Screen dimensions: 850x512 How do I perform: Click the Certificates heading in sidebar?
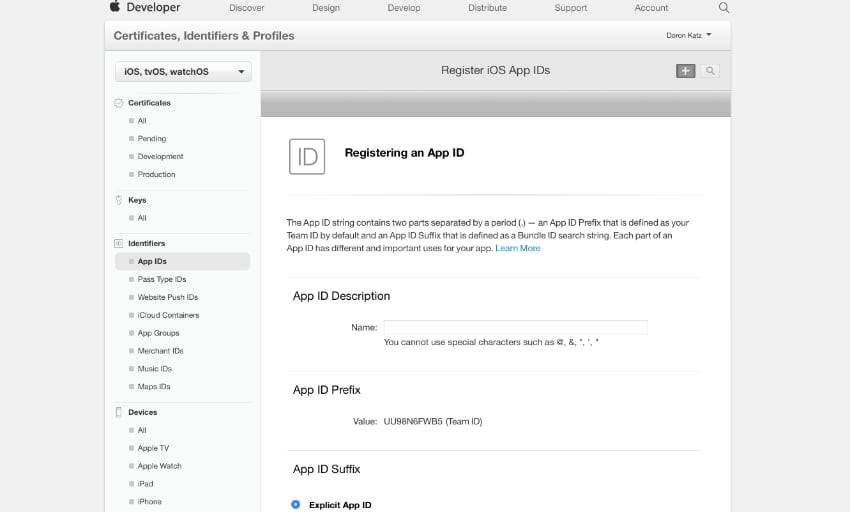click(150, 103)
